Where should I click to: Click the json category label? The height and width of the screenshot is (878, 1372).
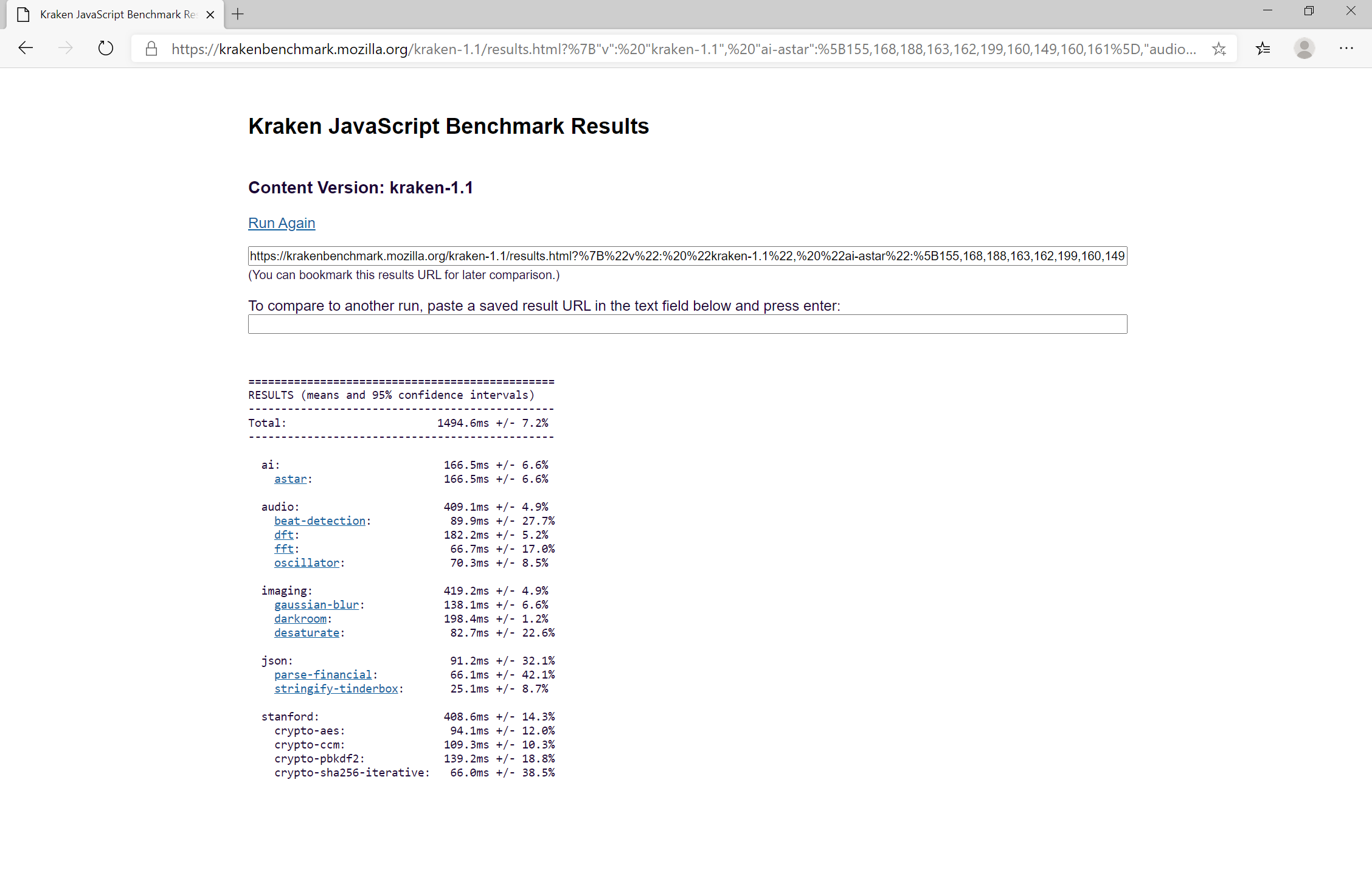click(x=277, y=661)
